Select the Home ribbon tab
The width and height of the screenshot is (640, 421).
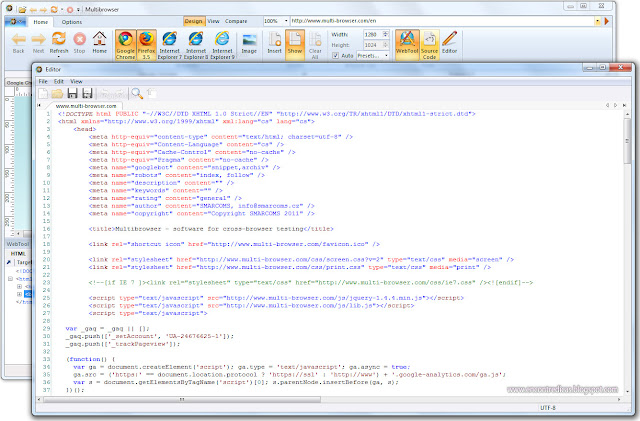click(40, 22)
